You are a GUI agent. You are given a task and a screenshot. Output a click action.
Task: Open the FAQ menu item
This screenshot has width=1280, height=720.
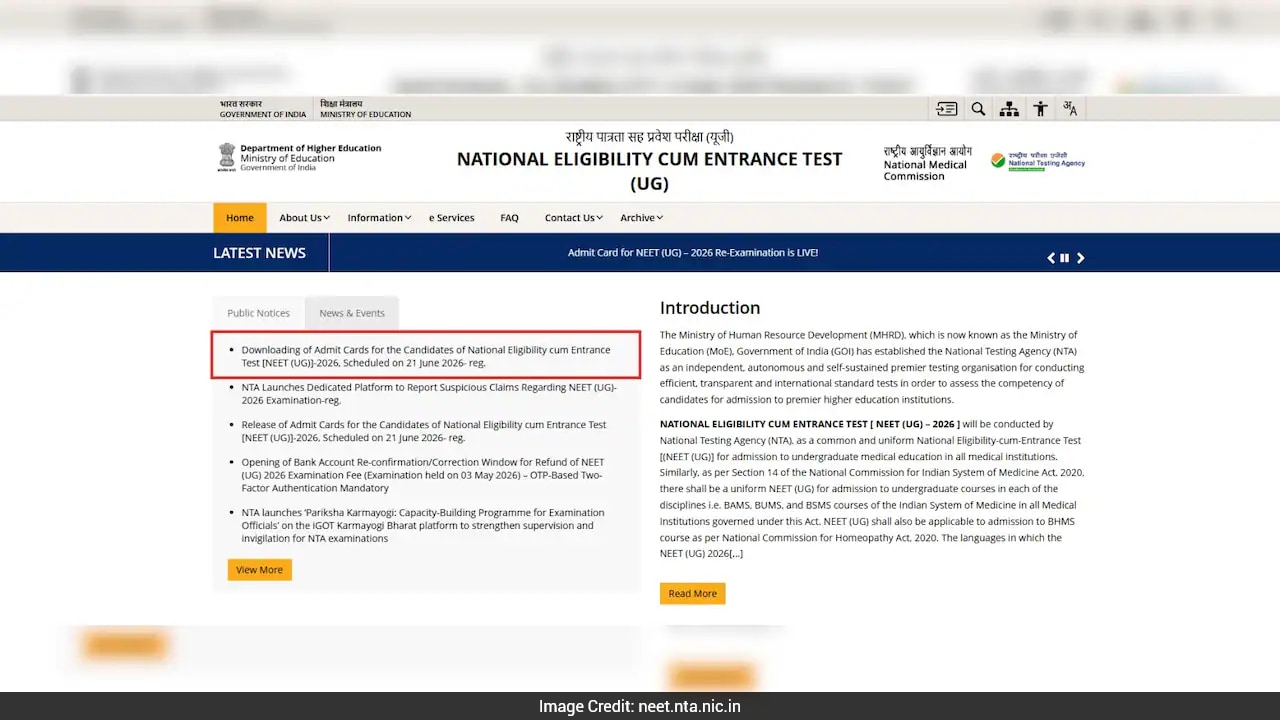click(x=509, y=218)
